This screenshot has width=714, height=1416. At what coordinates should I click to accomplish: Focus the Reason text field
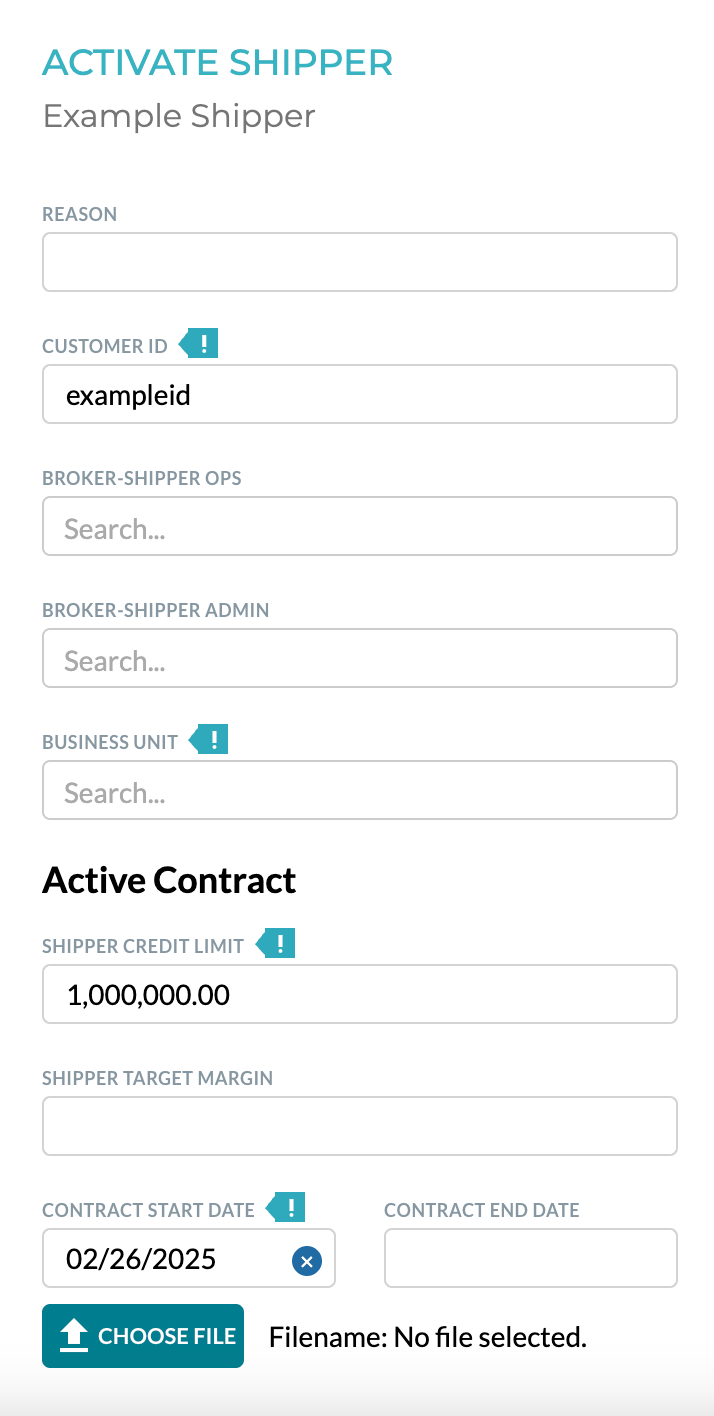(360, 262)
